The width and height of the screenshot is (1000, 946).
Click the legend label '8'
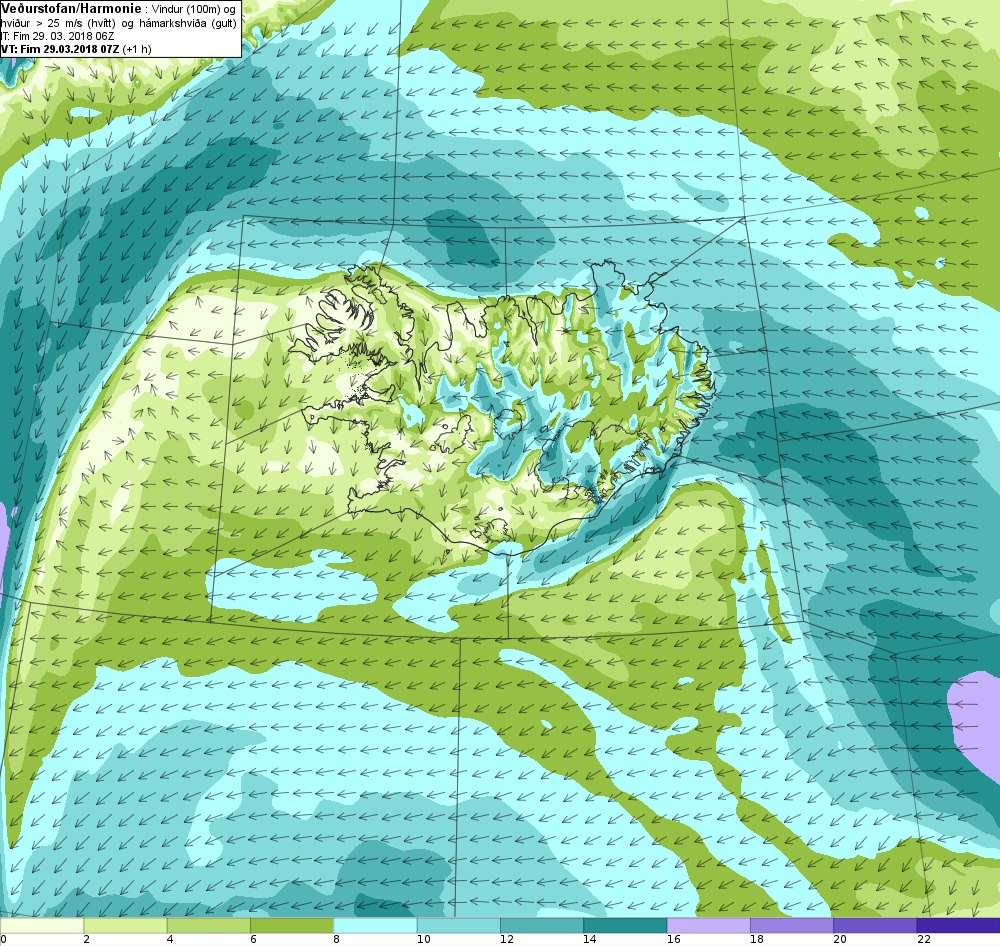pyautogui.click(x=336, y=939)
